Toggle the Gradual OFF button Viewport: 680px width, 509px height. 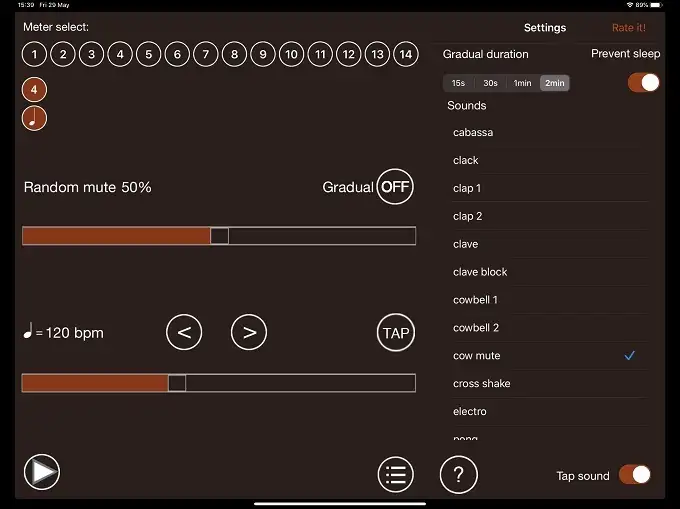395,186
